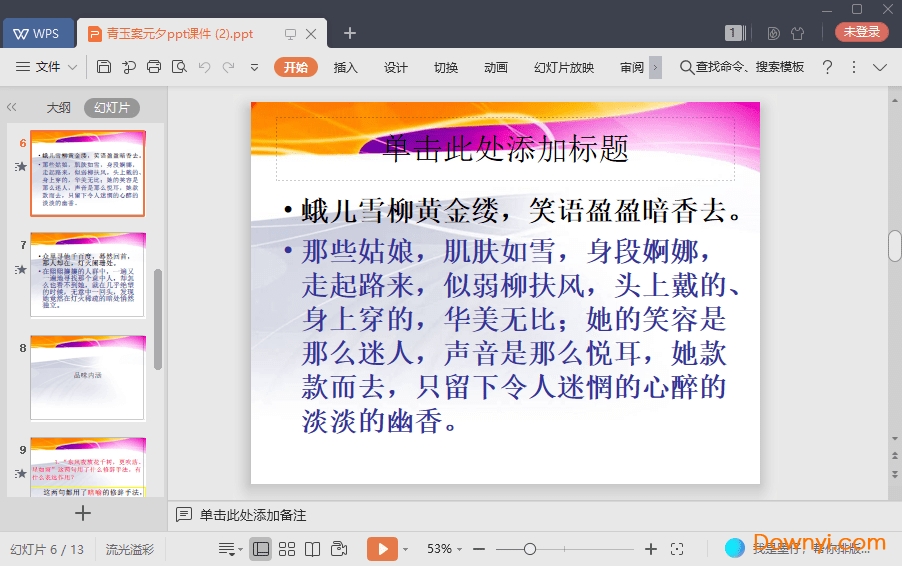
Task: Select the 幻灯片 thumbnails panel view
Action: [x=111, y=108]
